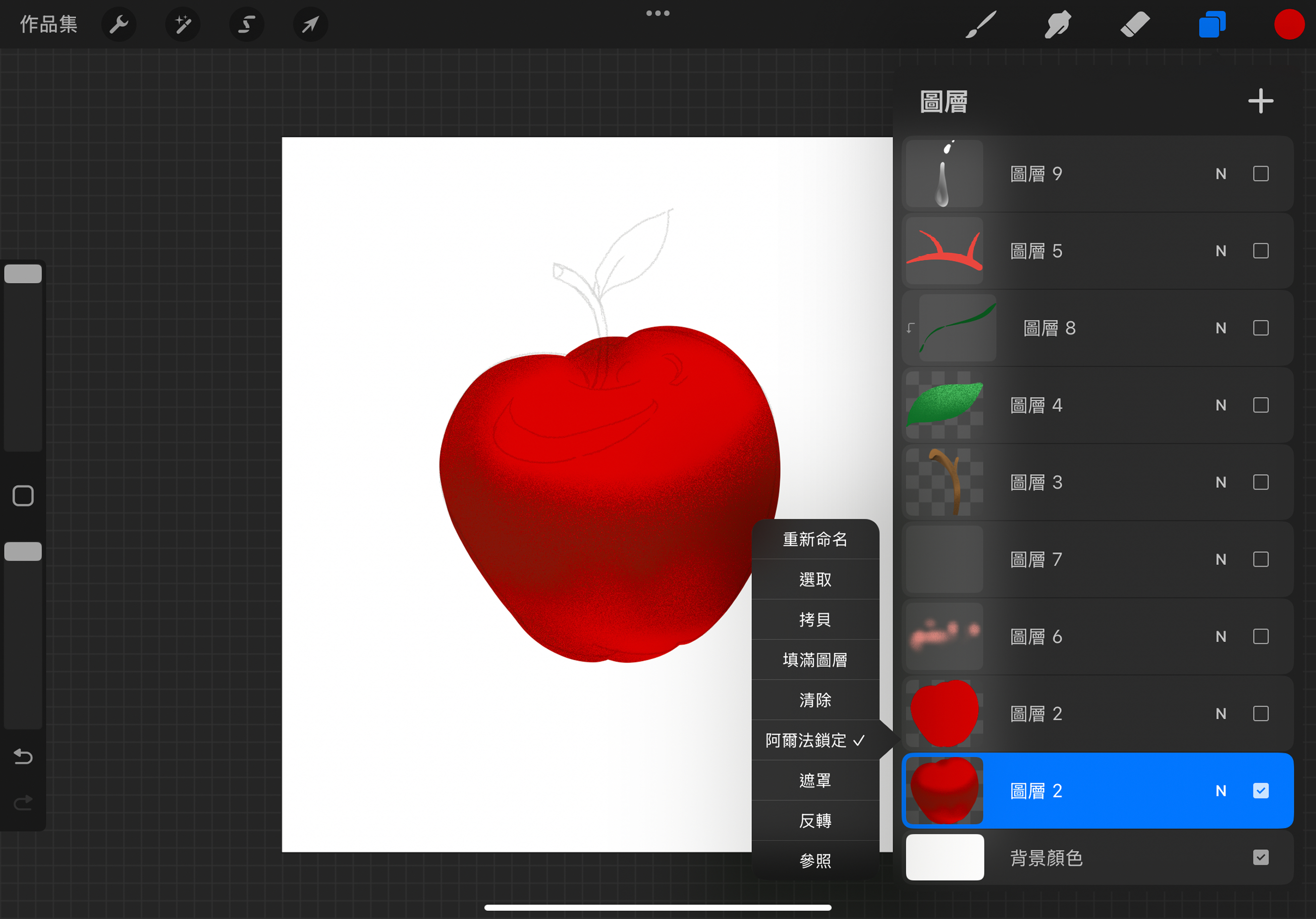Select the Eraser tool
This screenshot has width=1316, height=919.
pos(1134,25)
